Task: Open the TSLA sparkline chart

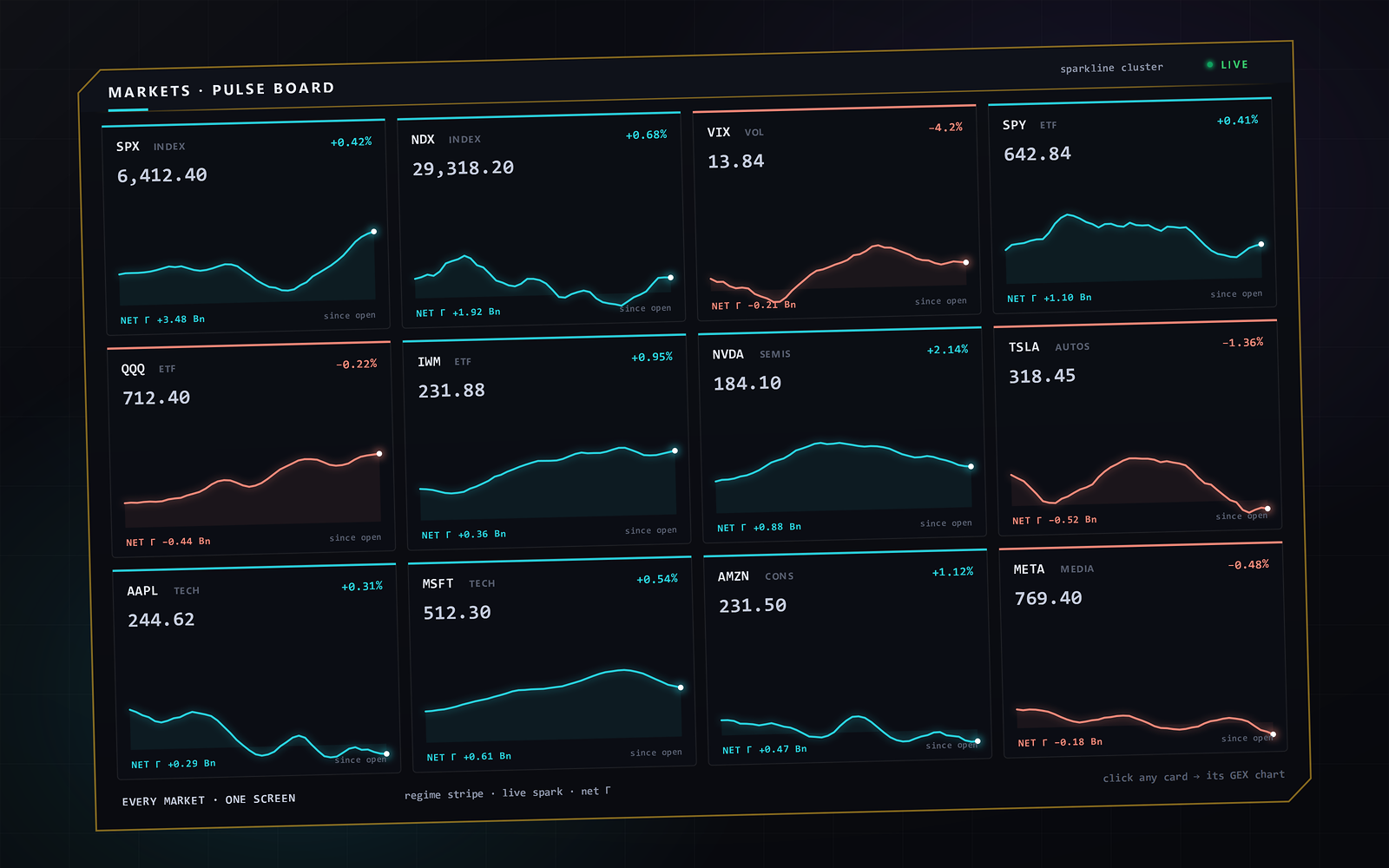Action: (1139, 484)
